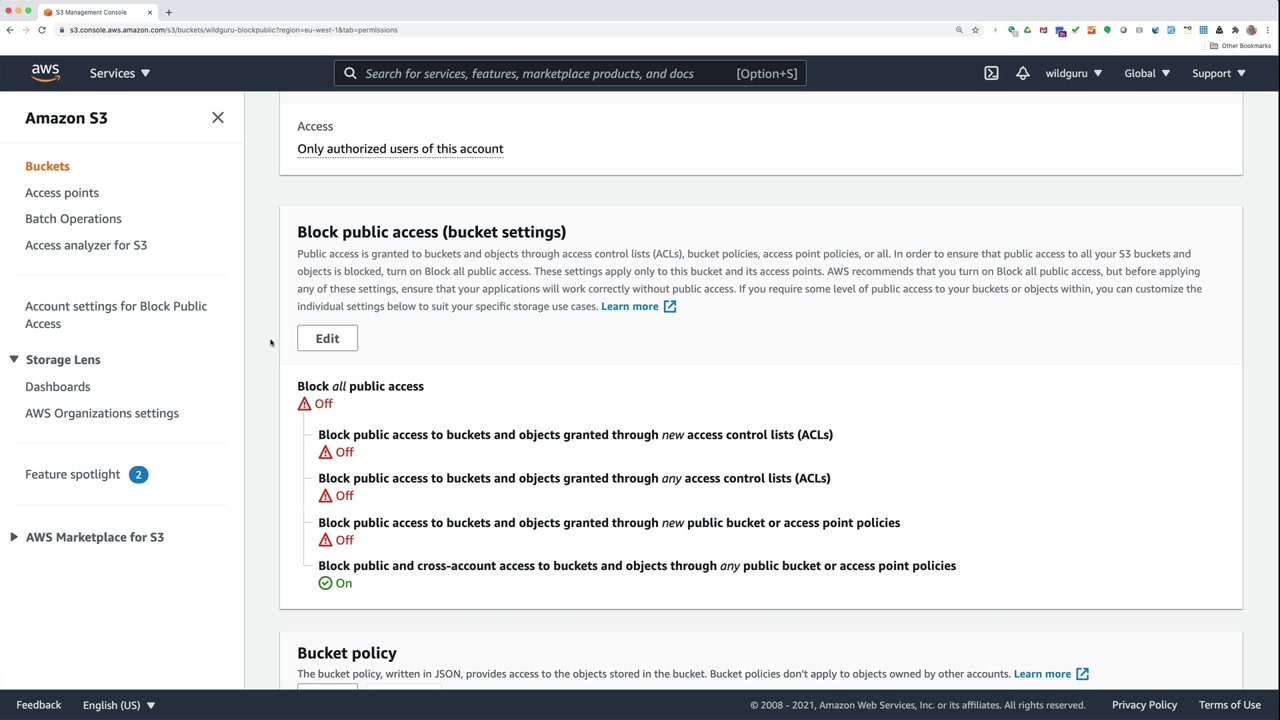Go back with the browser back arrow

click(10, 30)
